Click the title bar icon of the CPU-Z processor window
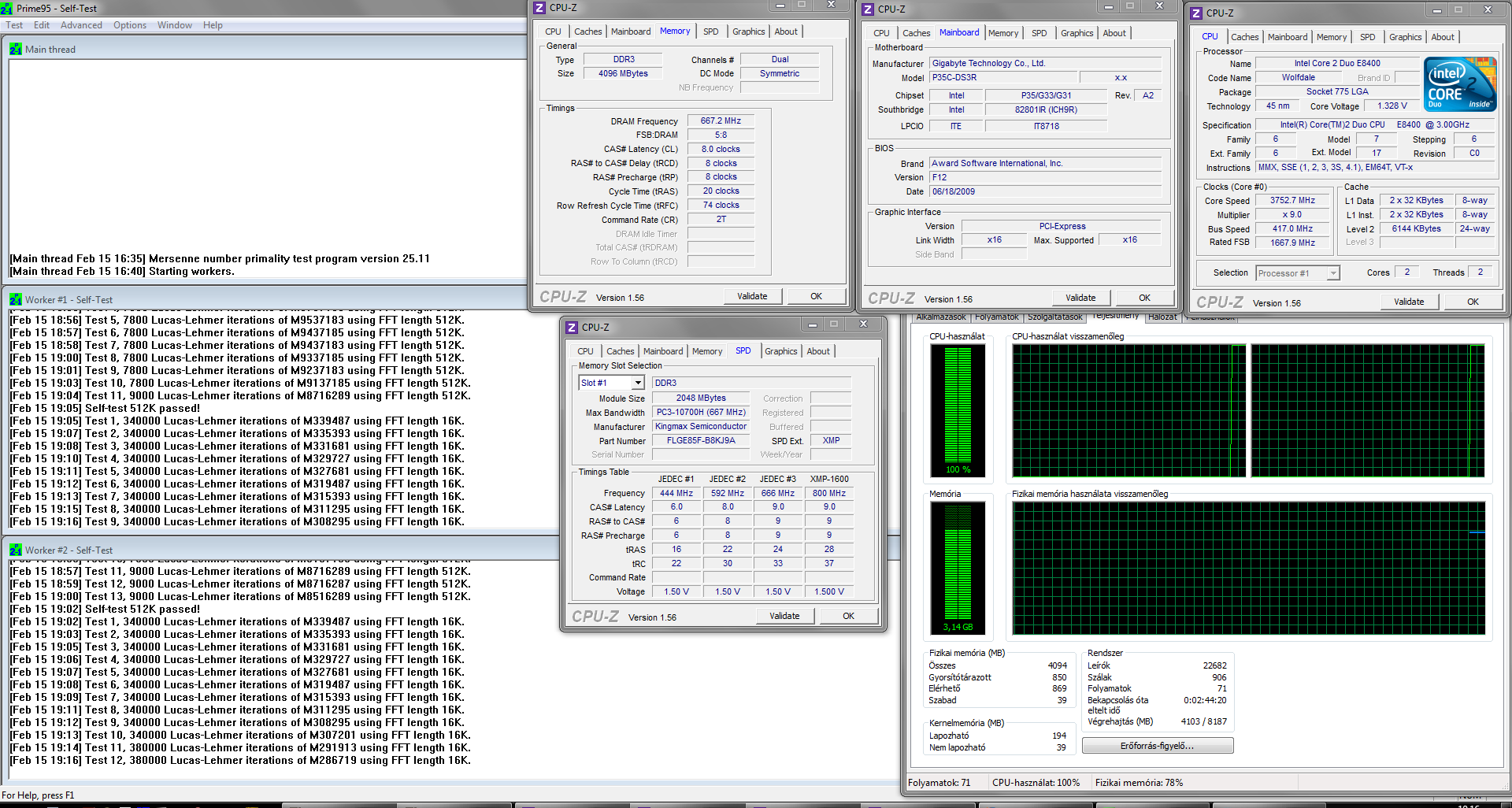 tap(1196, 13)
